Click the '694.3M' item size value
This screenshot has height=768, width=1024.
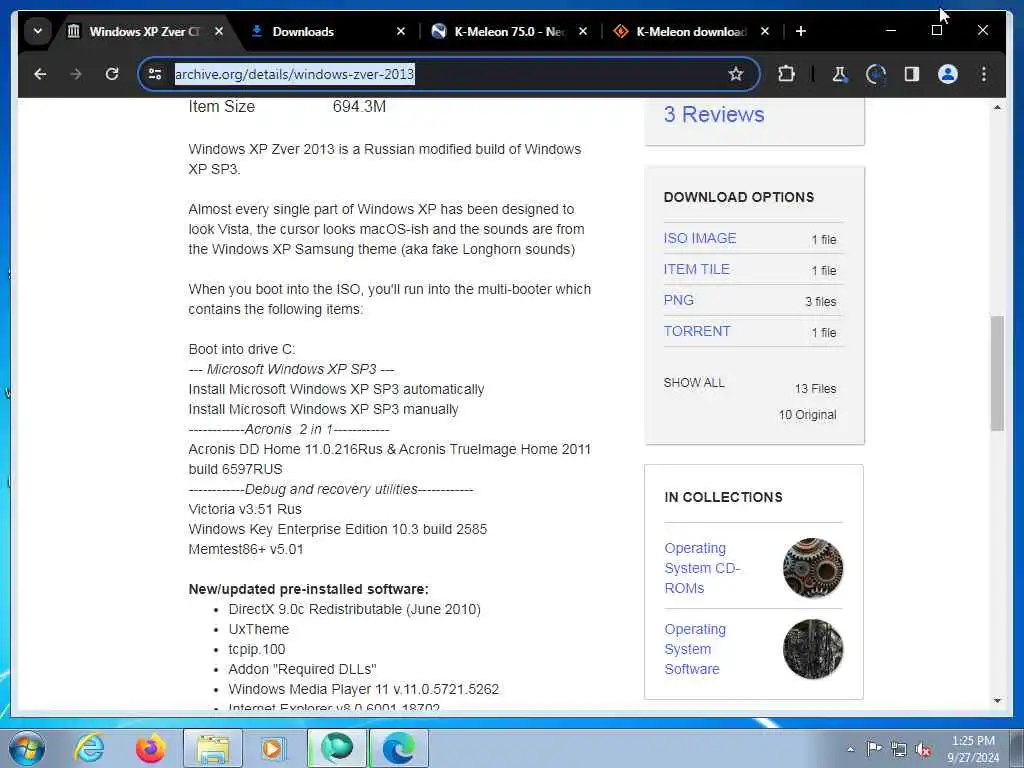point(359,106)
